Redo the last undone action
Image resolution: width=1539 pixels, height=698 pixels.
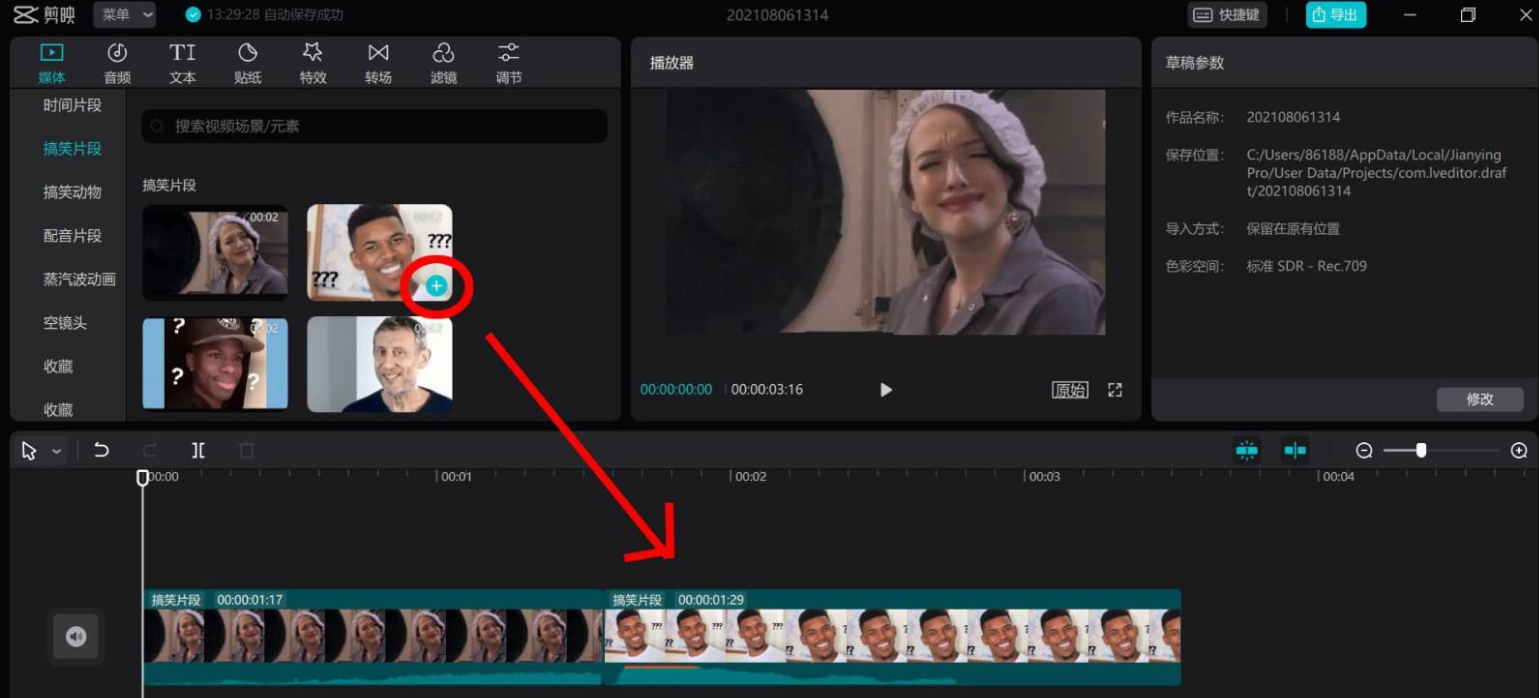click(150, 450)
